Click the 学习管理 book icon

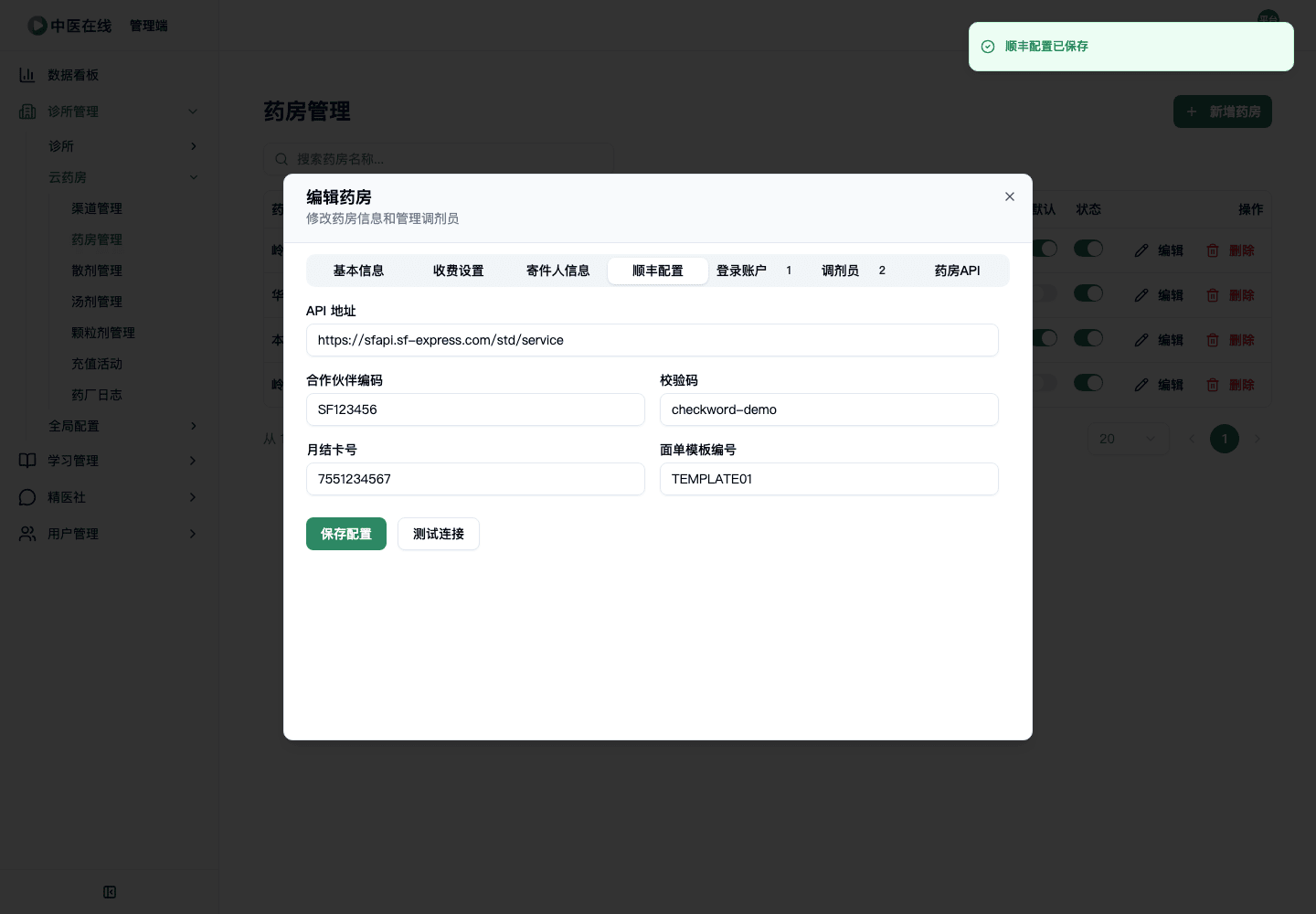27,461
